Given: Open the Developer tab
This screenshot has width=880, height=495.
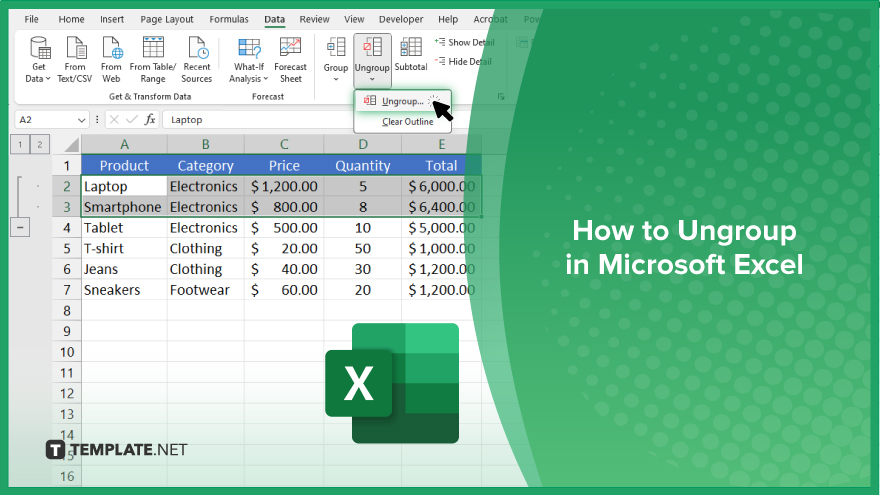Looking at the screenshot, I should (401, 19).
